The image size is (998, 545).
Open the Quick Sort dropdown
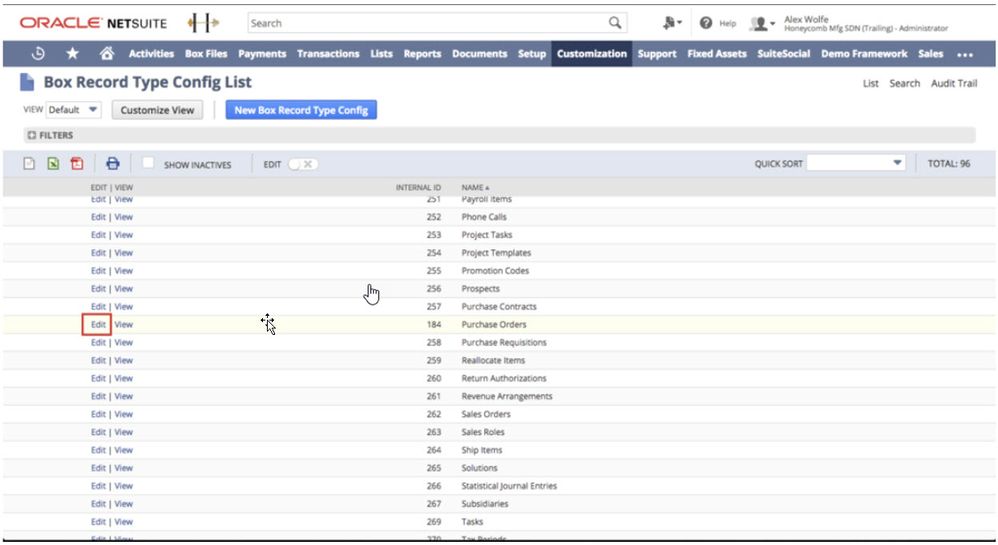856,163
